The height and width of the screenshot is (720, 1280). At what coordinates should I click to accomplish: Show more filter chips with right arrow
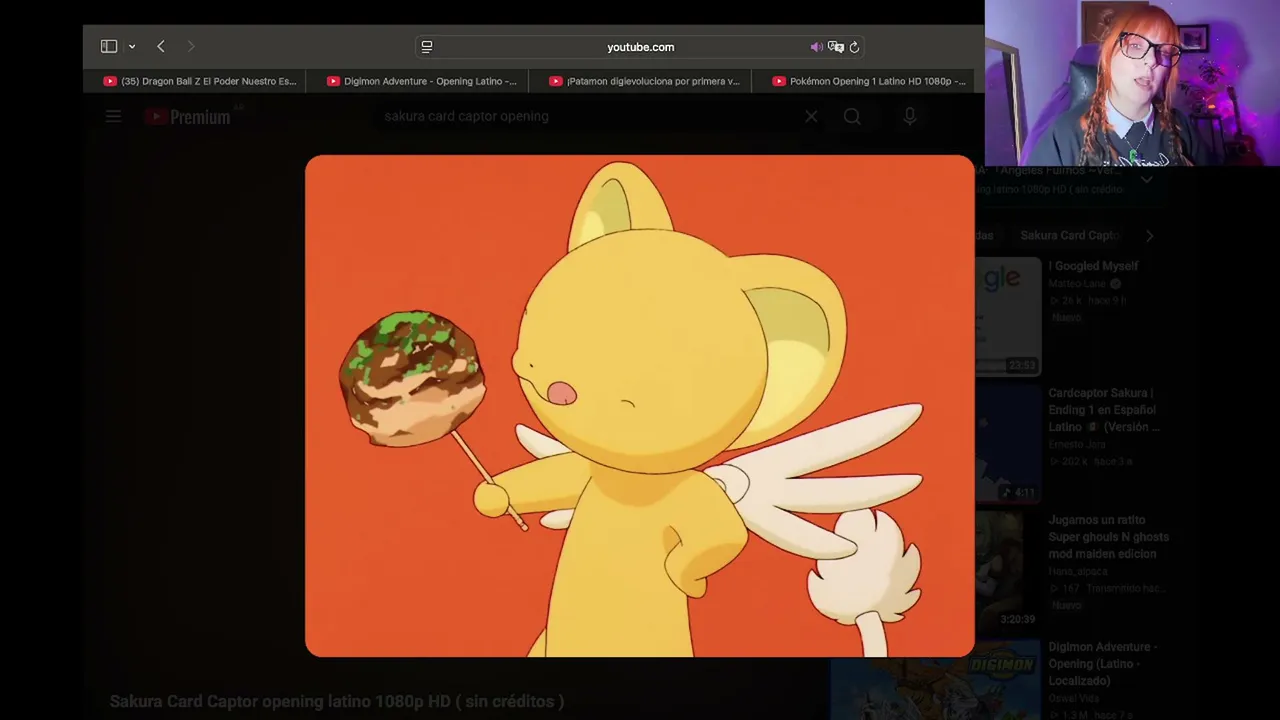click(1149, 235)
